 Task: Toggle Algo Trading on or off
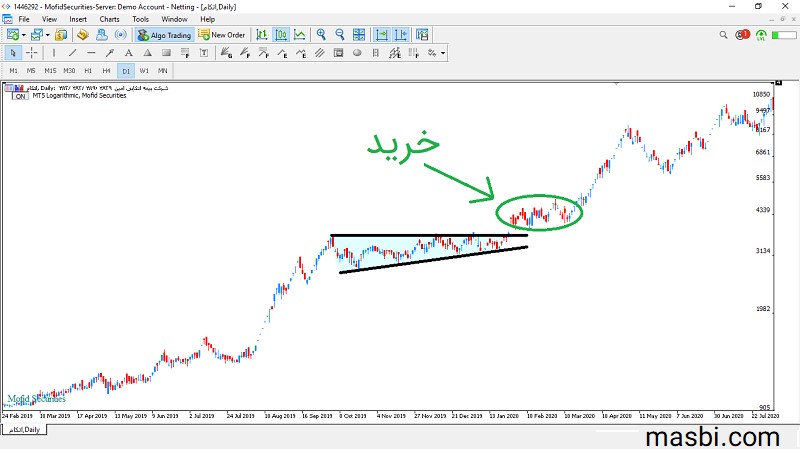point(164,35)
